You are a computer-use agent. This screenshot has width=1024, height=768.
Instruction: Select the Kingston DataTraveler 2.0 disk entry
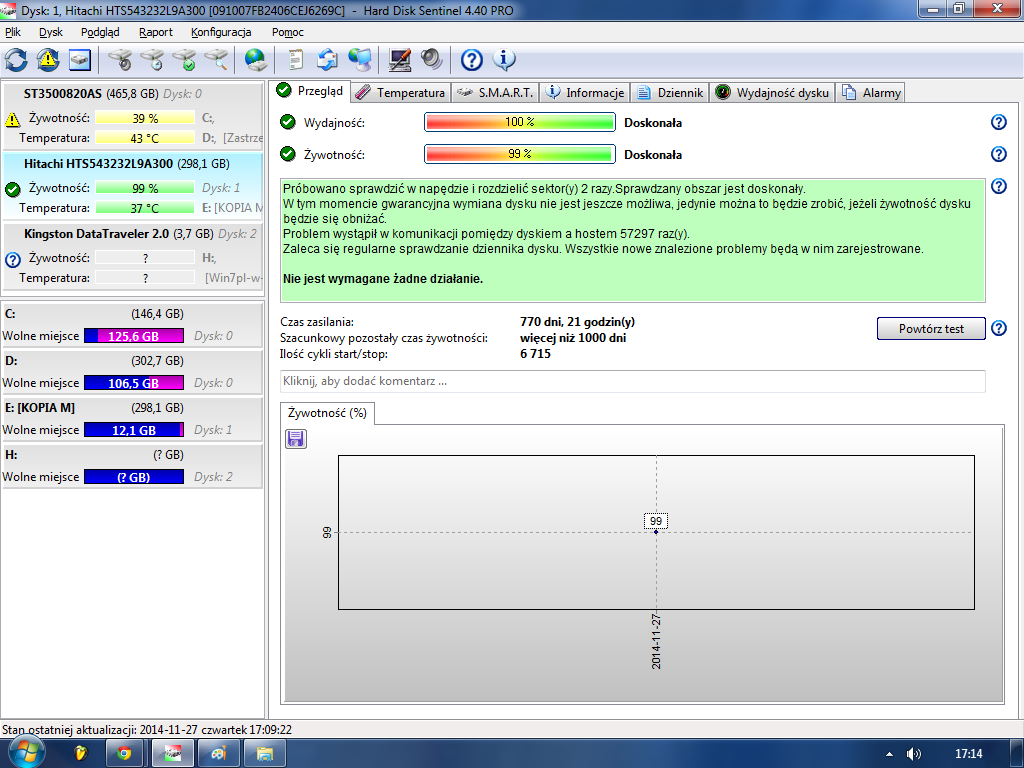(133, 255)
